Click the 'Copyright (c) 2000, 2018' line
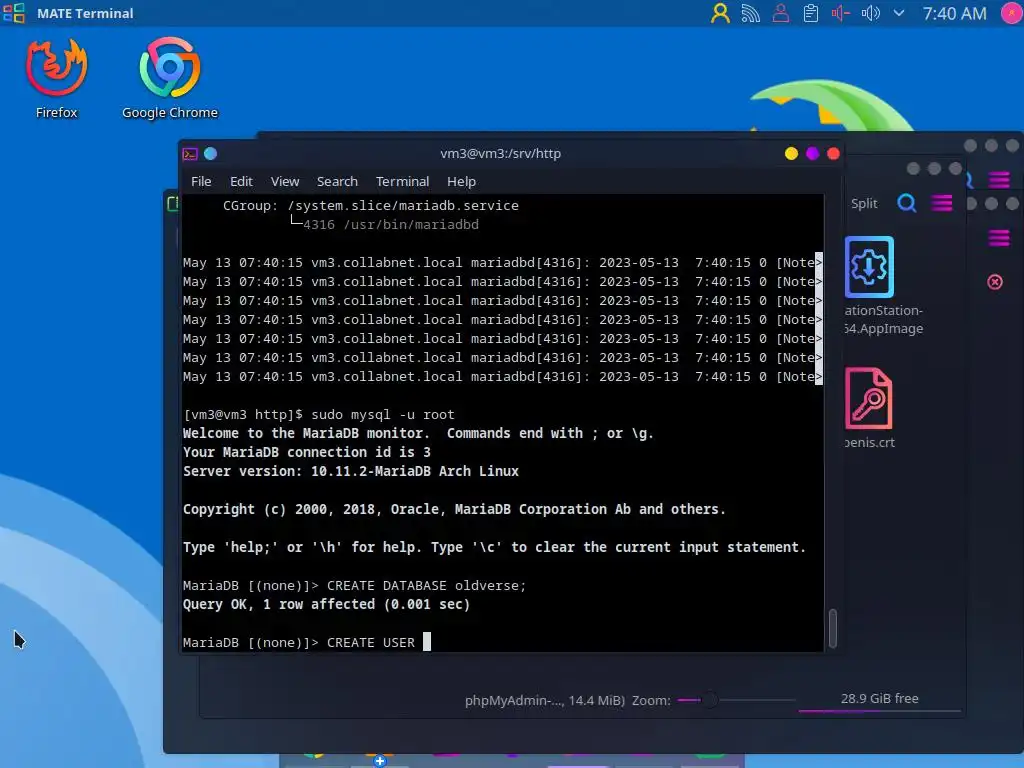This screenshot has width=1024, height=768. 454,509
